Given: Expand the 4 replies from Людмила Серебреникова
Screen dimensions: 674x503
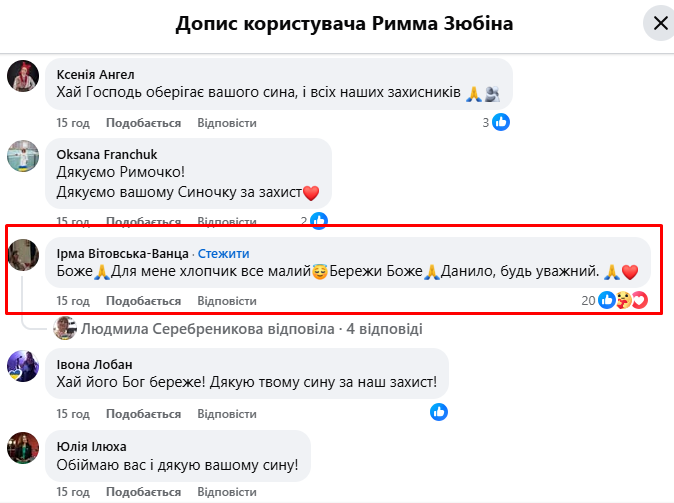Looking at the screenshot, I should [252, 328].
